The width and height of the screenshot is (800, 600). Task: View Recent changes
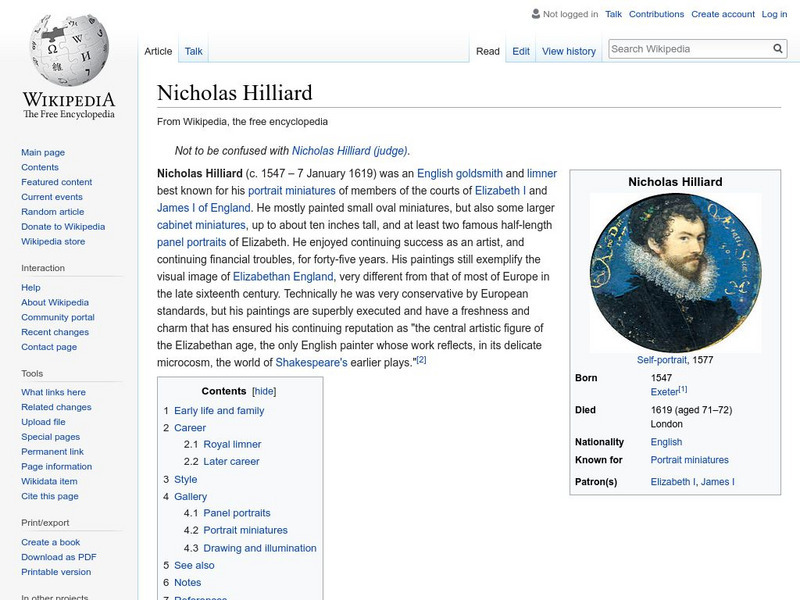55,332
